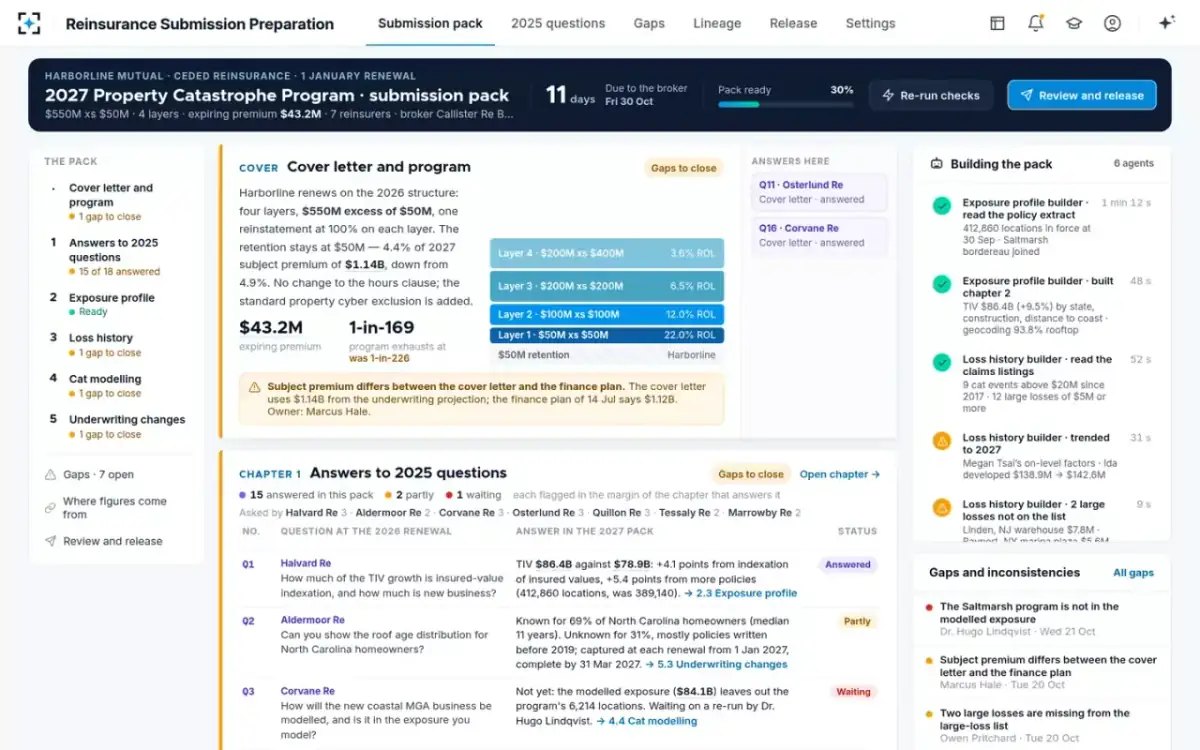Click the app logo icon

click(x=30, y=23)
